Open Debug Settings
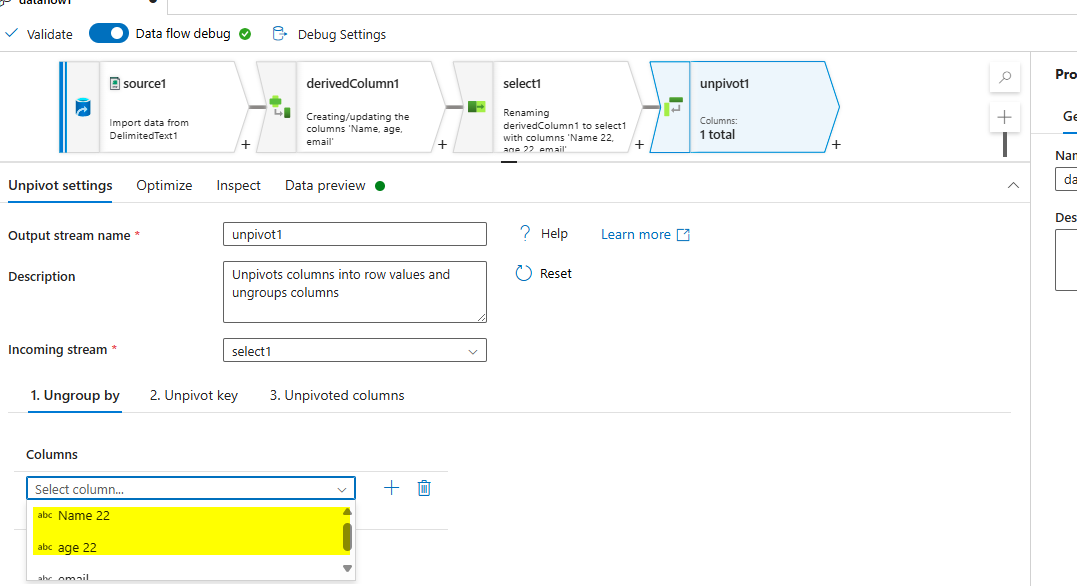Image resolution: width=1077 pixels, height=586 pixels. tap(329, 34)
